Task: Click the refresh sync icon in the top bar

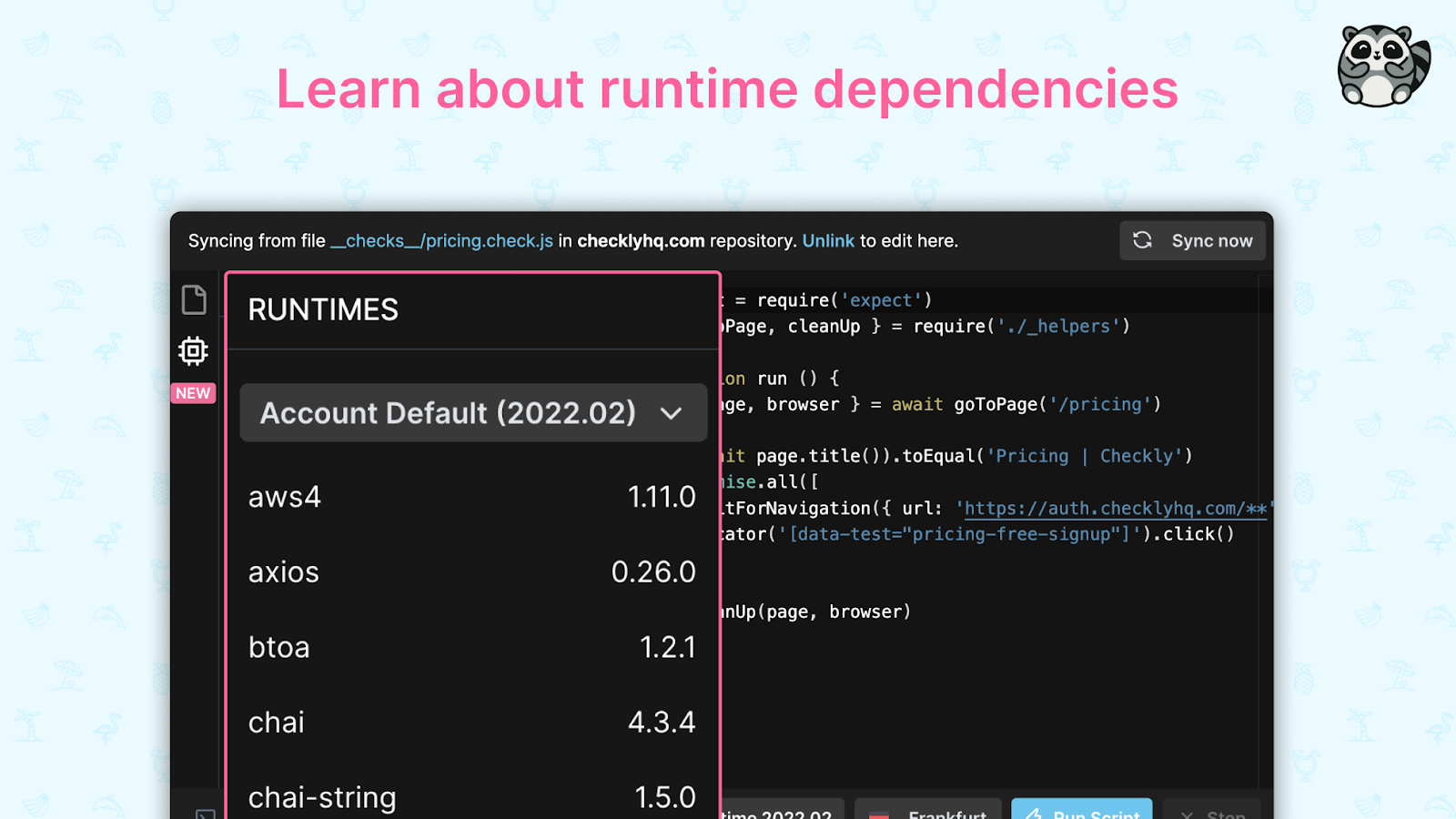Action: (x=1141, y=240)
